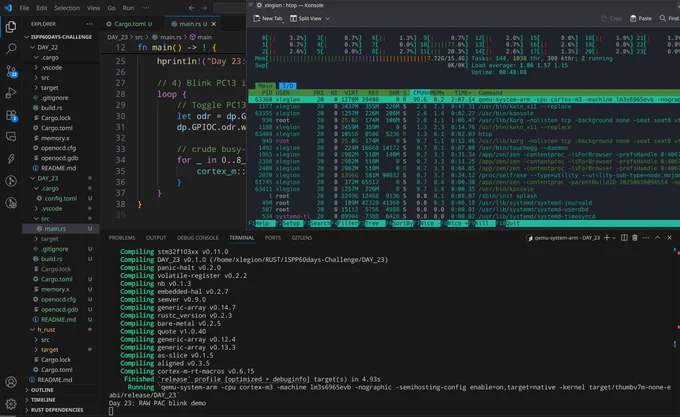Click htop F1 Help button
This screenshot has width=680, height=417.
(262, 223)
